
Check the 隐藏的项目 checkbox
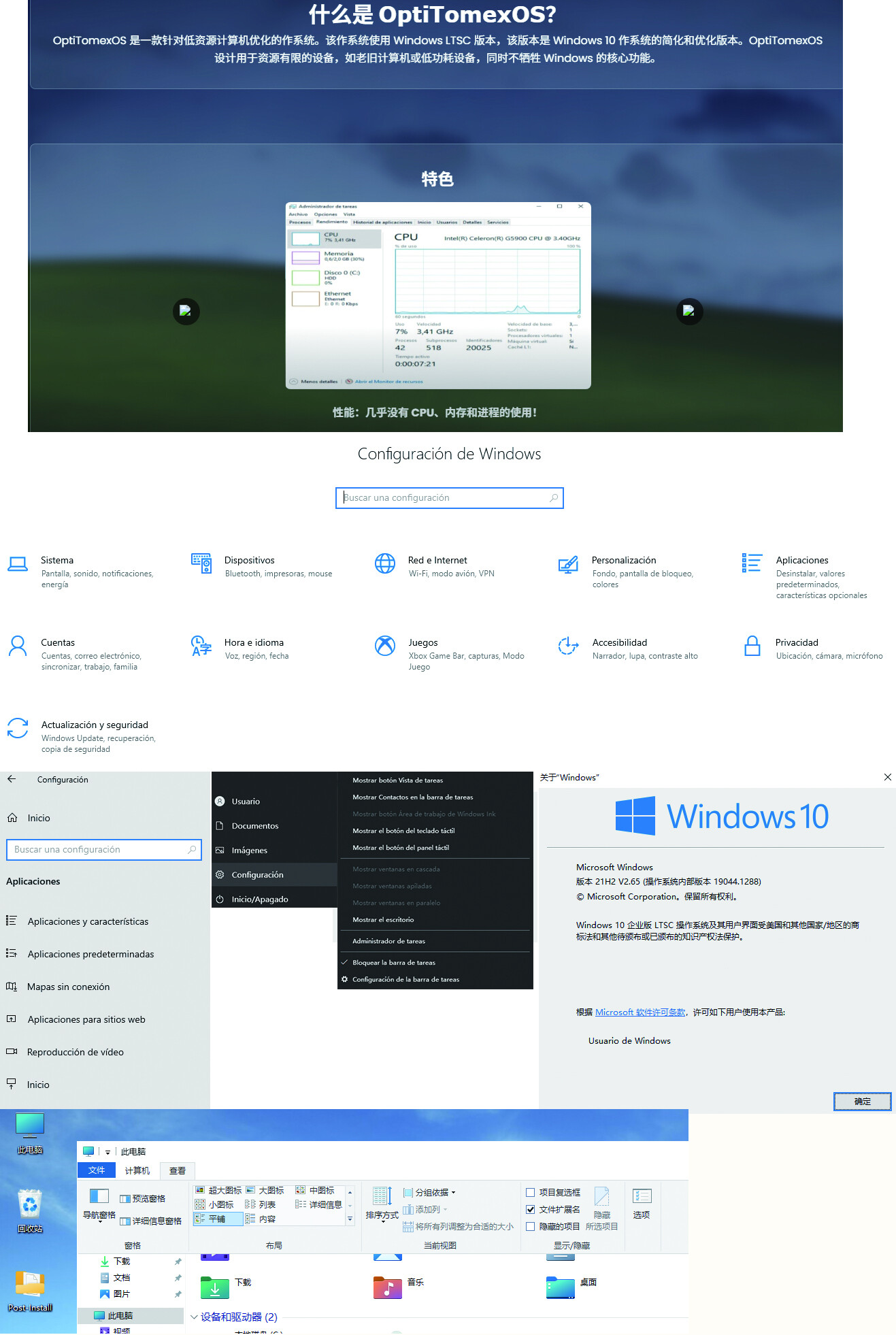pos(531,1226)
